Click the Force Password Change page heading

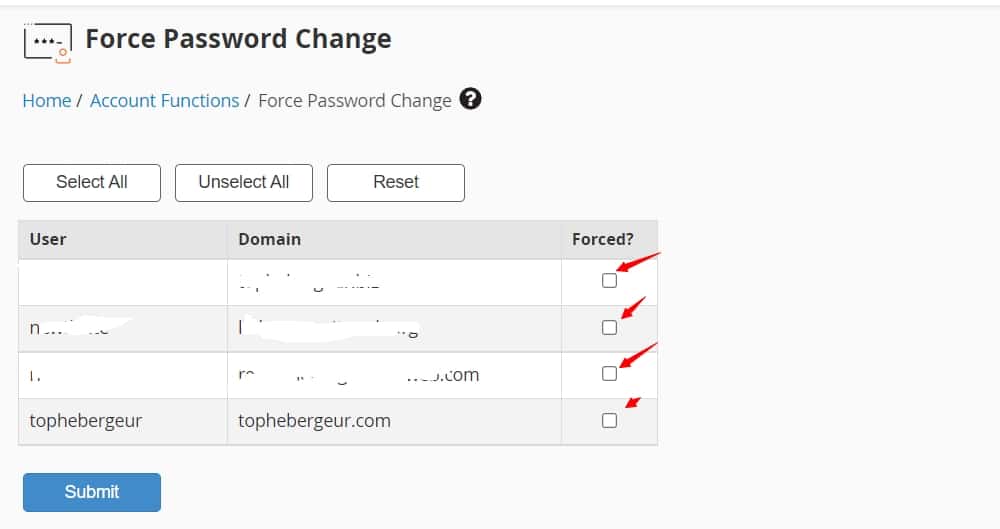click(239, 39)
